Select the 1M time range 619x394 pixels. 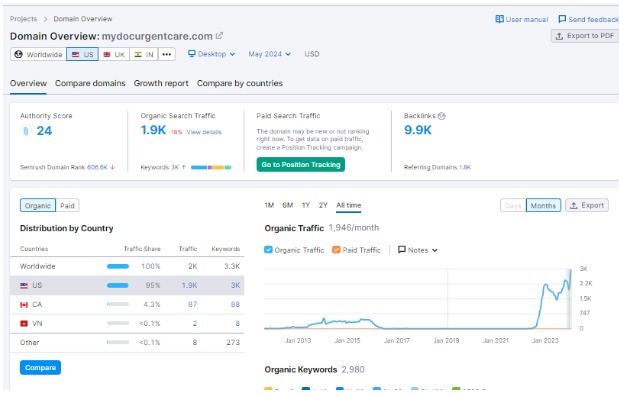[x=269, y=205]
